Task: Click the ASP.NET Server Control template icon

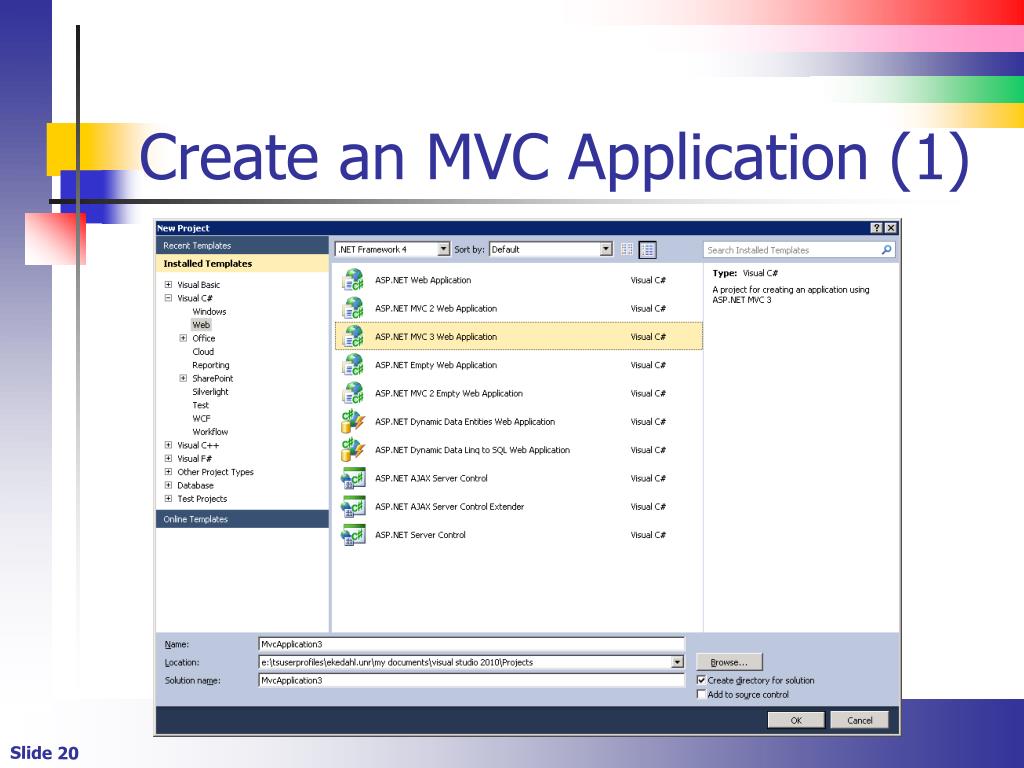Action: tap(353, 535)
